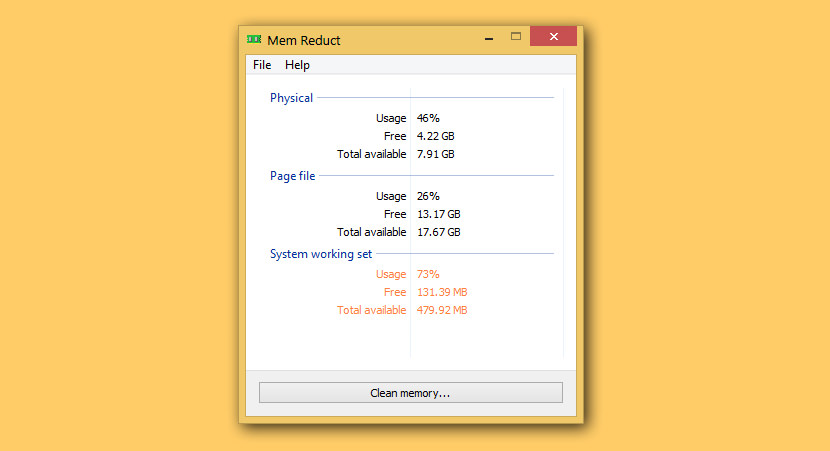The image size is (830, 451).
Task: Maximize the Mem Reduct window
Action: point(516,36)
